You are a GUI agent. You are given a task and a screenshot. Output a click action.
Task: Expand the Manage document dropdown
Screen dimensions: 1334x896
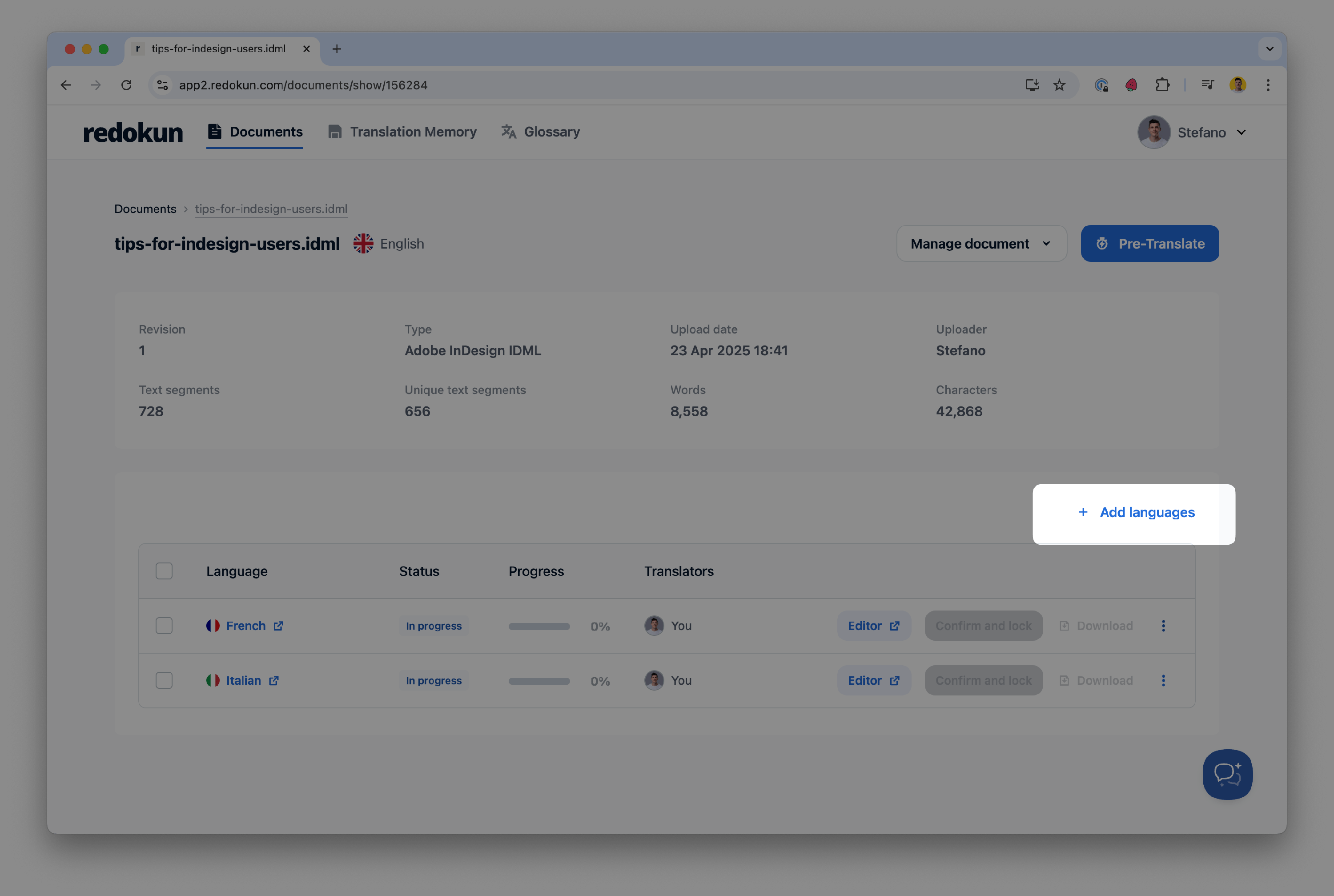tap(981, 243)
